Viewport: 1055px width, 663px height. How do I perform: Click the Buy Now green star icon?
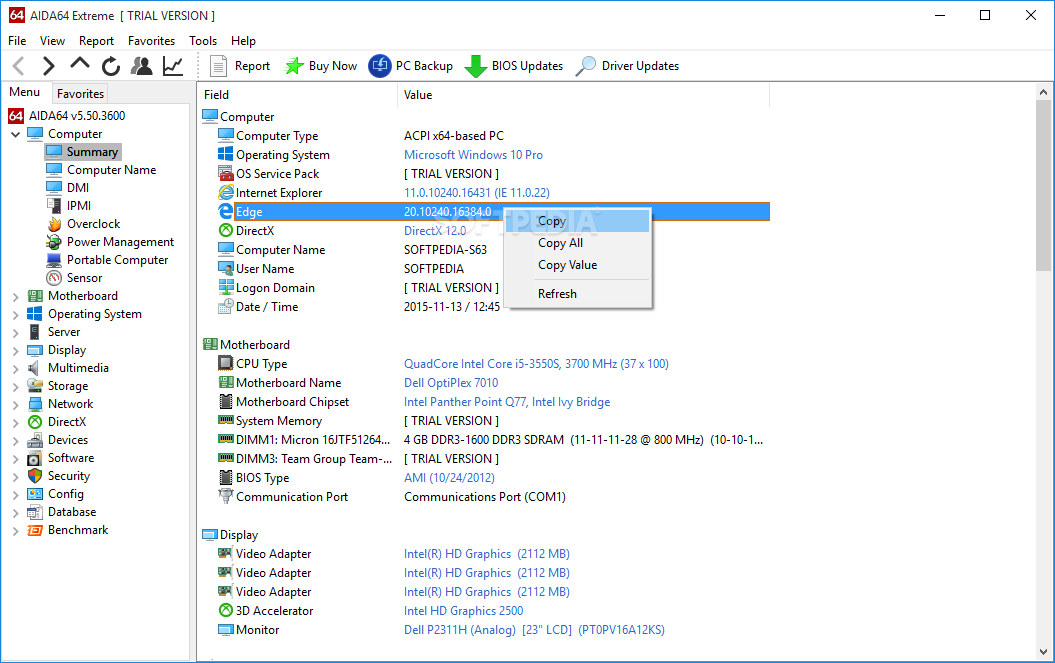coord(294,66)
